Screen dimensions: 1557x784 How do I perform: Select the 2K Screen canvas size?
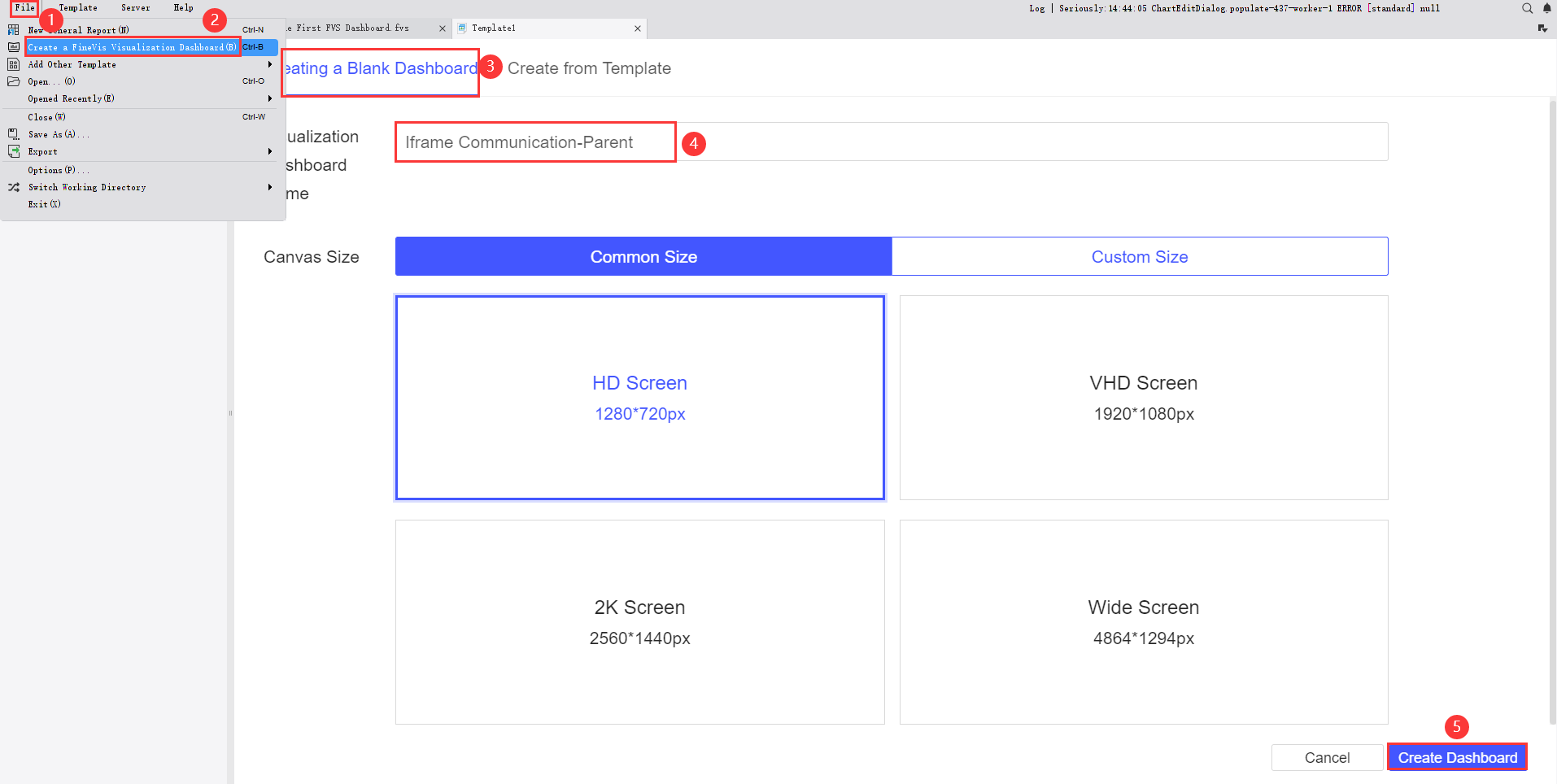click(x=639, y=621)
